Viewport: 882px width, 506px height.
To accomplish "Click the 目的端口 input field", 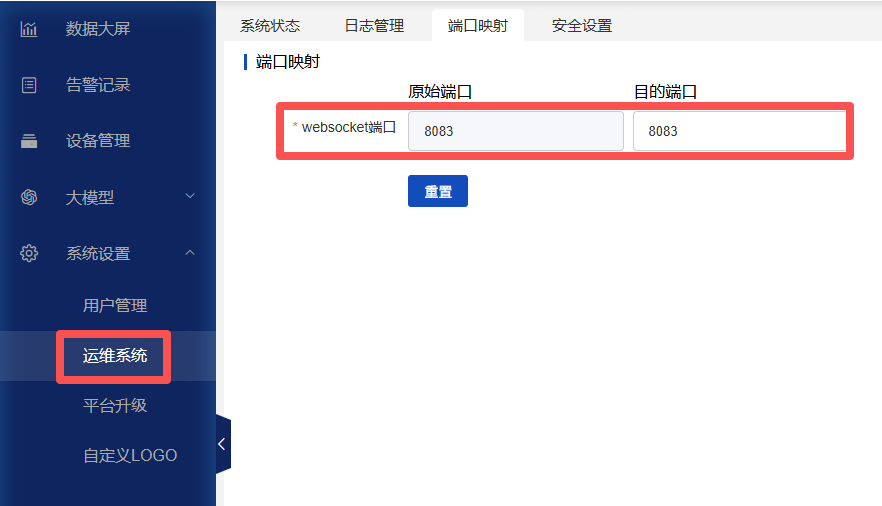I will tap(740, 131).
